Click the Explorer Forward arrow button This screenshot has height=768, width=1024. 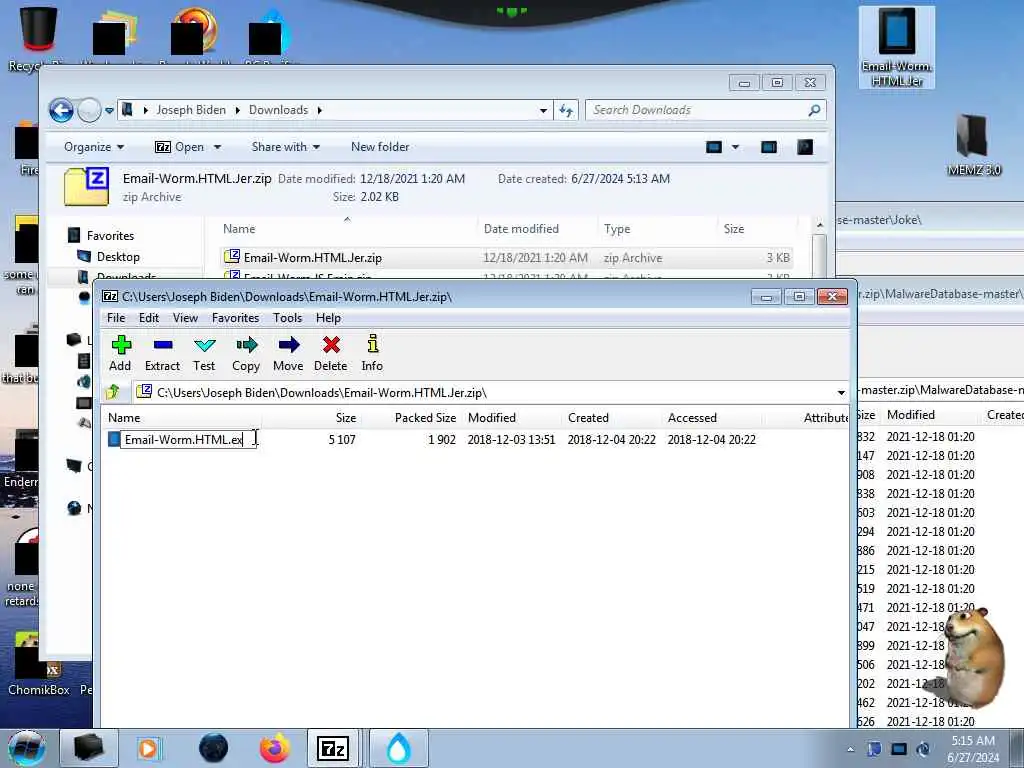click(89, 110)
